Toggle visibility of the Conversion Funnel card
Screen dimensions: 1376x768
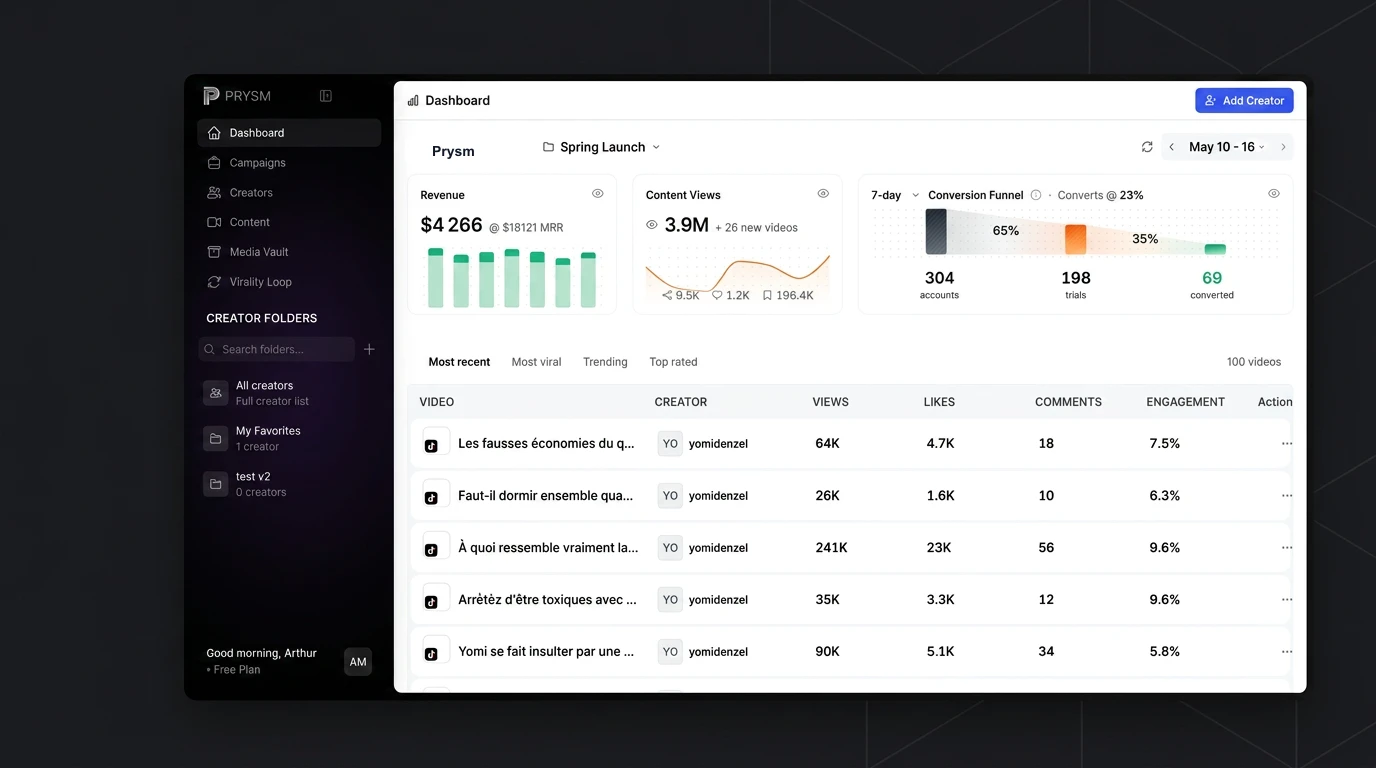click(1274, 194)
